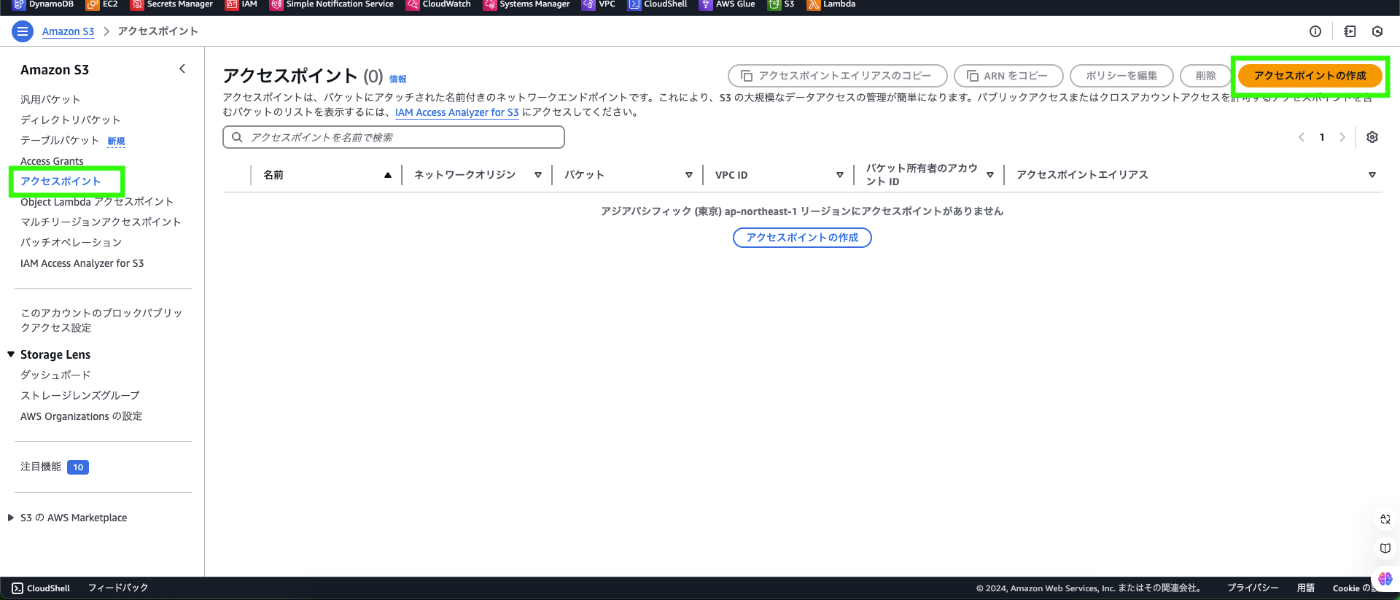The height and width of the screenshot is (600, 1400).
Task: Open IAM Access Analyzer for S3 in sidebar
Action: (82, 264)
